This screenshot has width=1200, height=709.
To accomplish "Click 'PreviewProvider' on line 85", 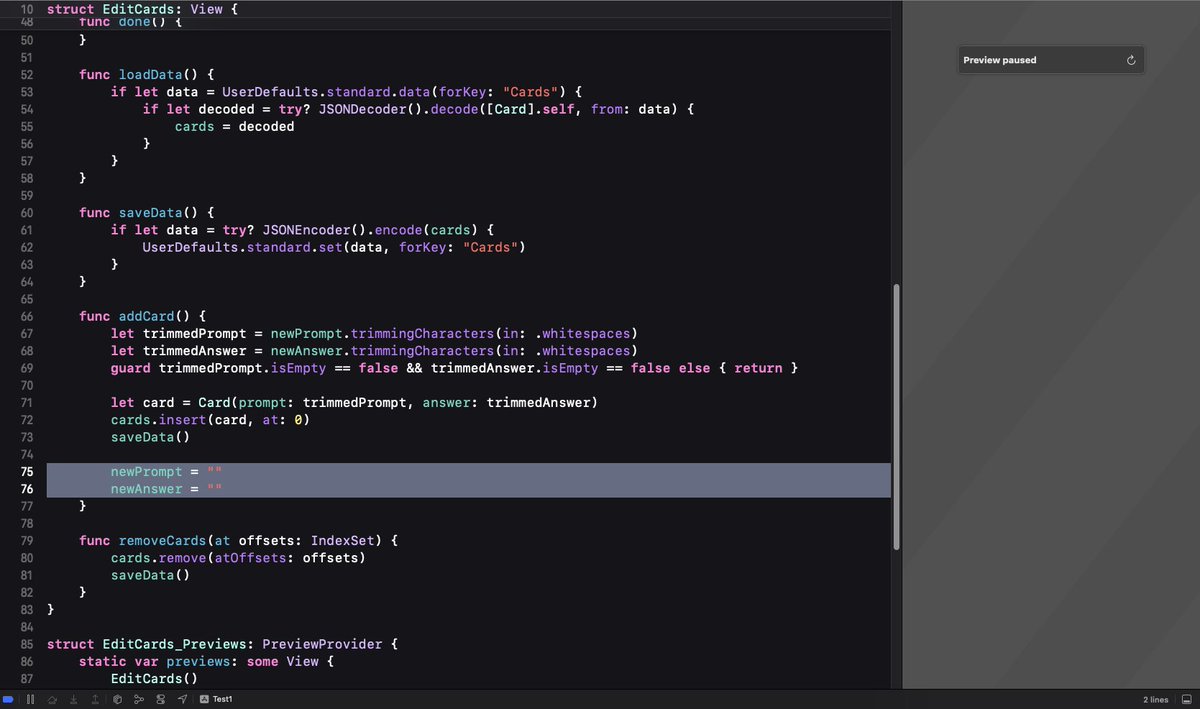I will pos(323,644).
